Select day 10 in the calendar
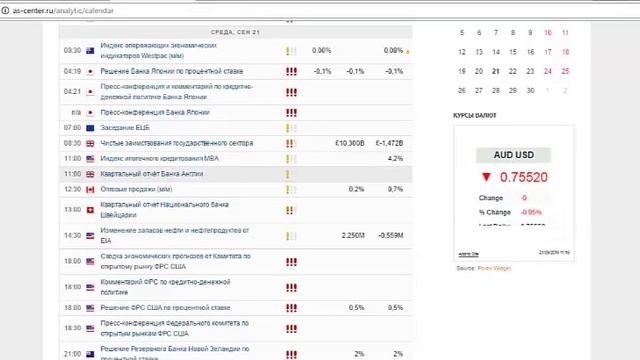Viewport: 640px width, 360px height. point(548,33)
